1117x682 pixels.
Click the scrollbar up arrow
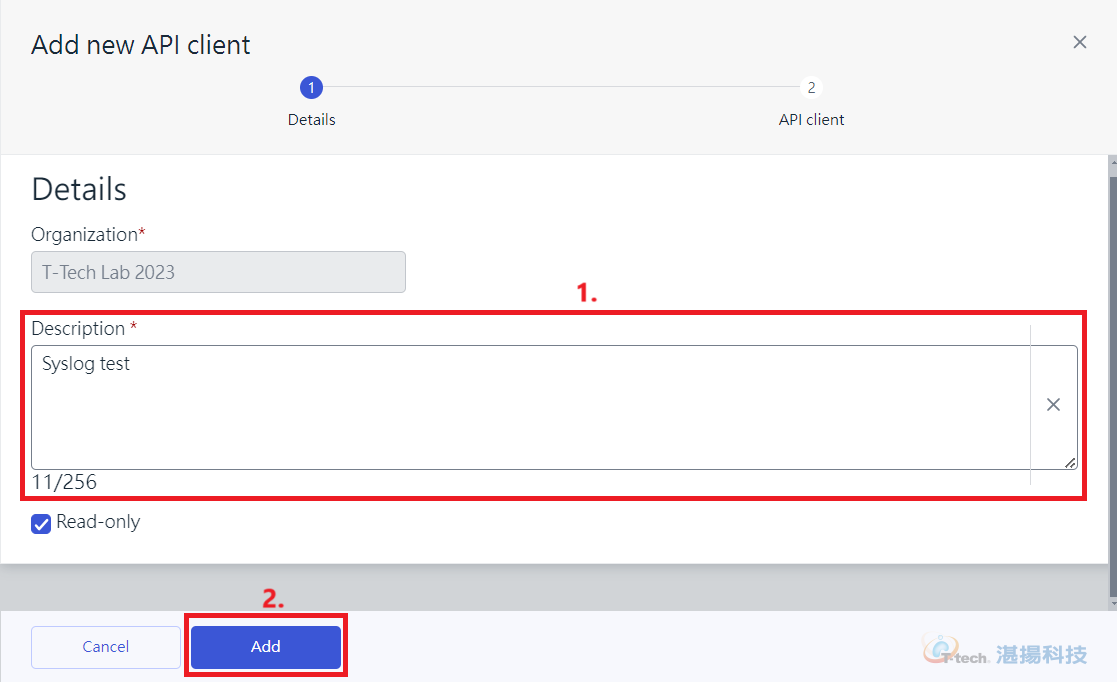pos(1113,161)
